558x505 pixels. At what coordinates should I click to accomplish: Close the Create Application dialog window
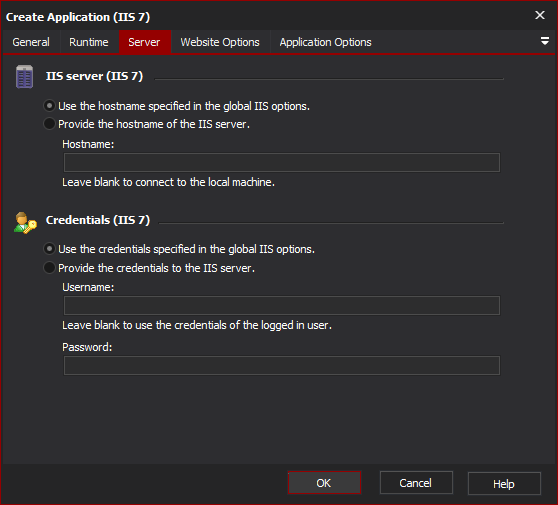coord(540,15)
